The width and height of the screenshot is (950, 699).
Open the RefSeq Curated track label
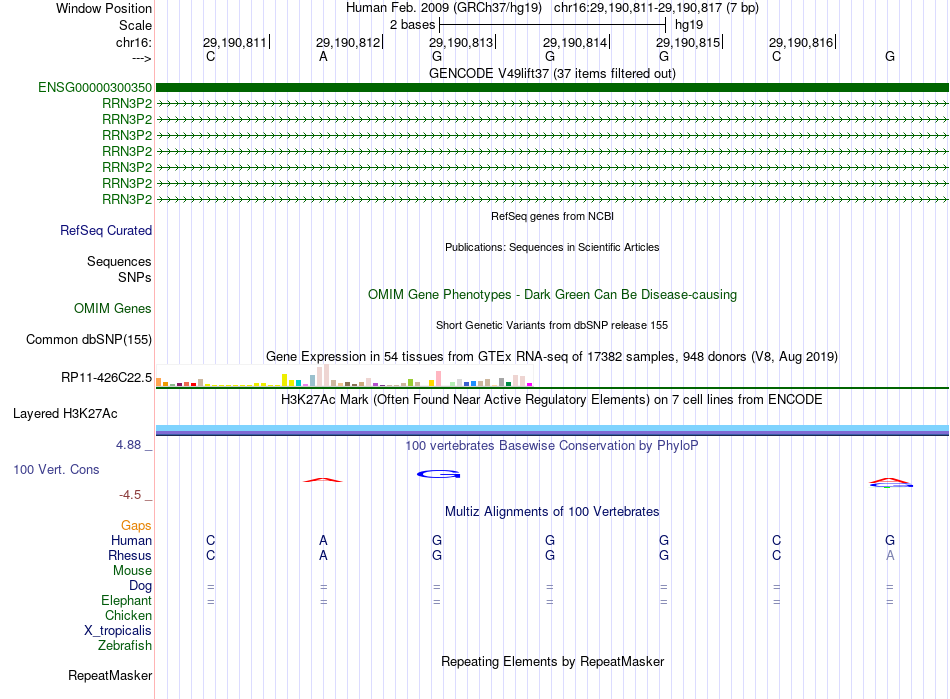click(x=106, y=230)
